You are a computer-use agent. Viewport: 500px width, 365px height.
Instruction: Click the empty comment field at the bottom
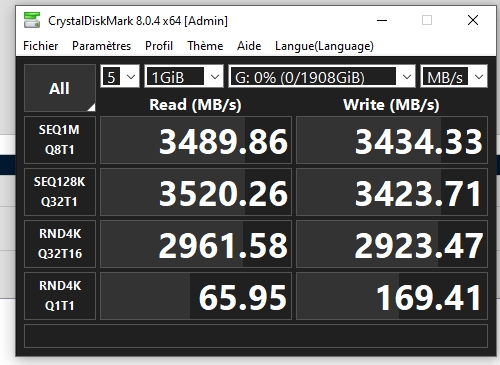coord(256,336)
